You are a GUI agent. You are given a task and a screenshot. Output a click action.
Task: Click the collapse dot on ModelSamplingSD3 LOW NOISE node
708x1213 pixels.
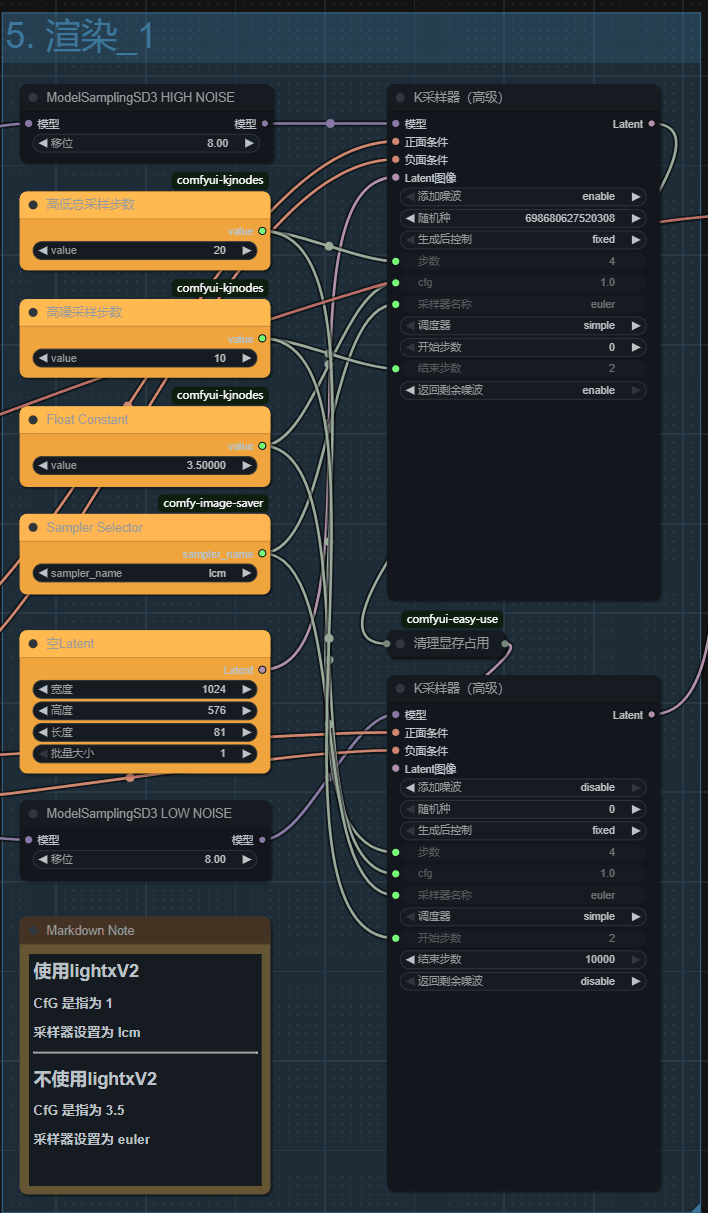pos(33,814)
